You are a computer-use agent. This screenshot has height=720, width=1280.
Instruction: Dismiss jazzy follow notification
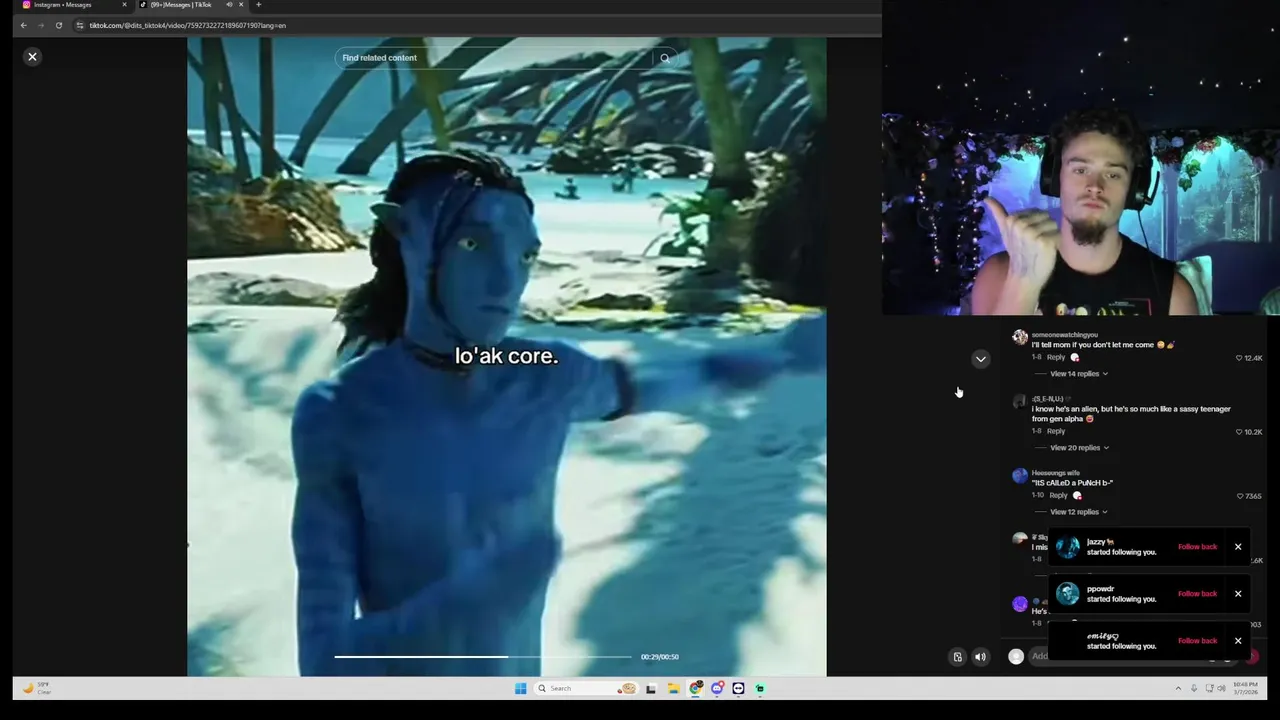[1238, 547]
